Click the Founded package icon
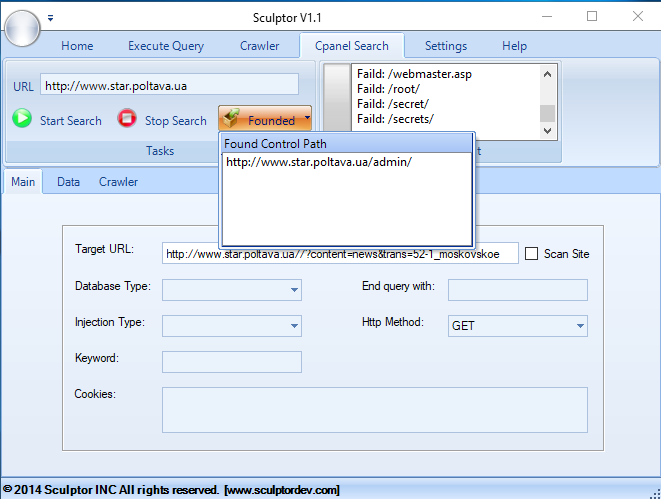The width and height of the screenshot is (661, 499). click(x=232, y=119)
